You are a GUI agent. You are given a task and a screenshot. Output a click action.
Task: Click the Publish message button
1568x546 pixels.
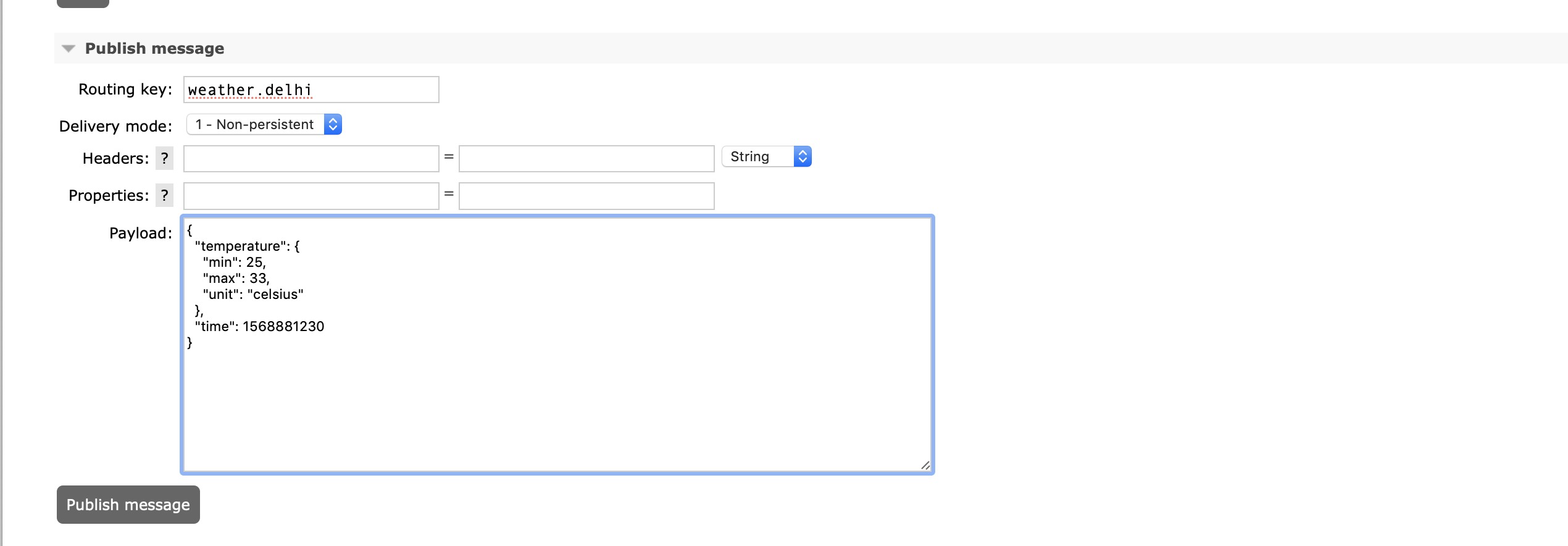128,505
